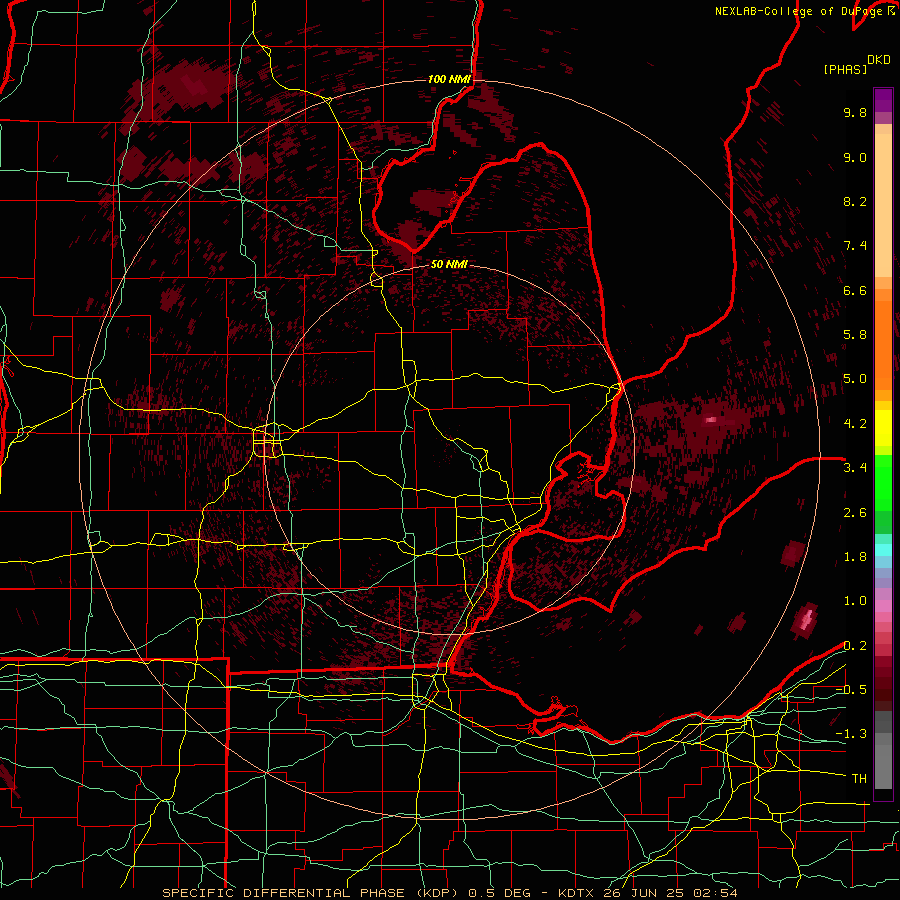Click the -1.3 value on the color scale

coord(851,734)
